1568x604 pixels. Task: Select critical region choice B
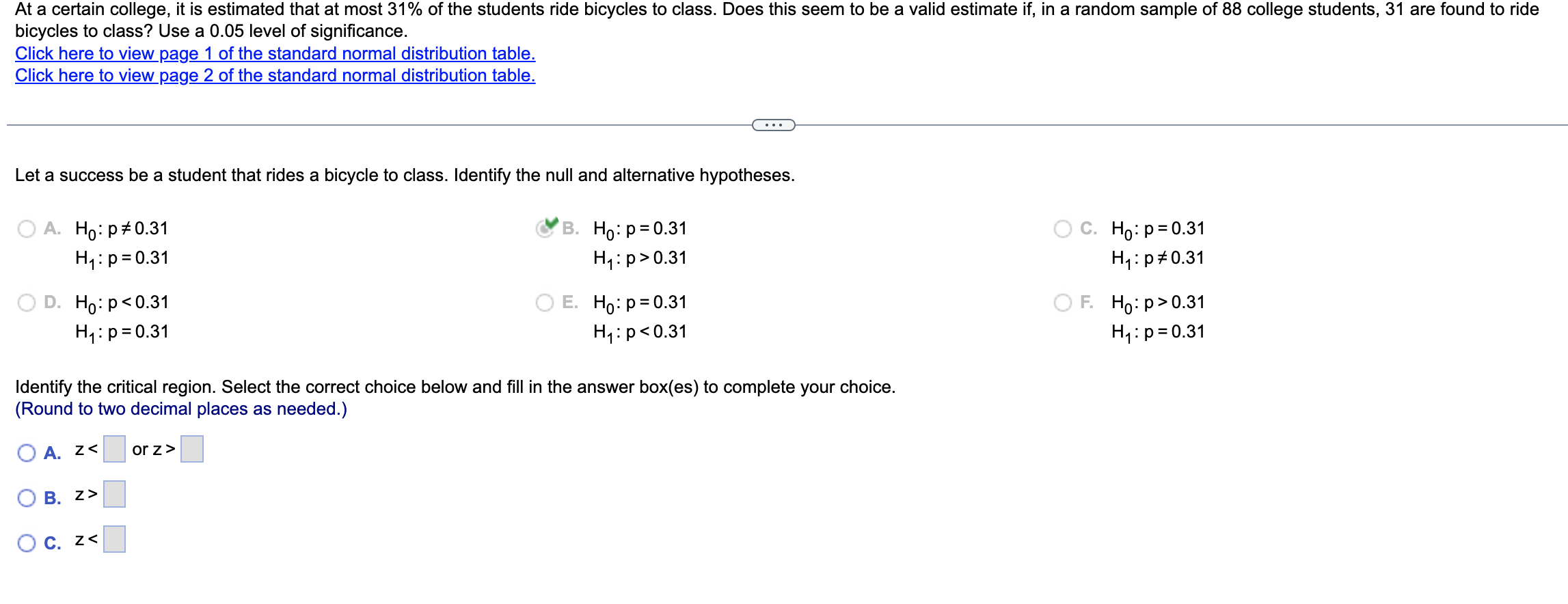pos(27,497)
